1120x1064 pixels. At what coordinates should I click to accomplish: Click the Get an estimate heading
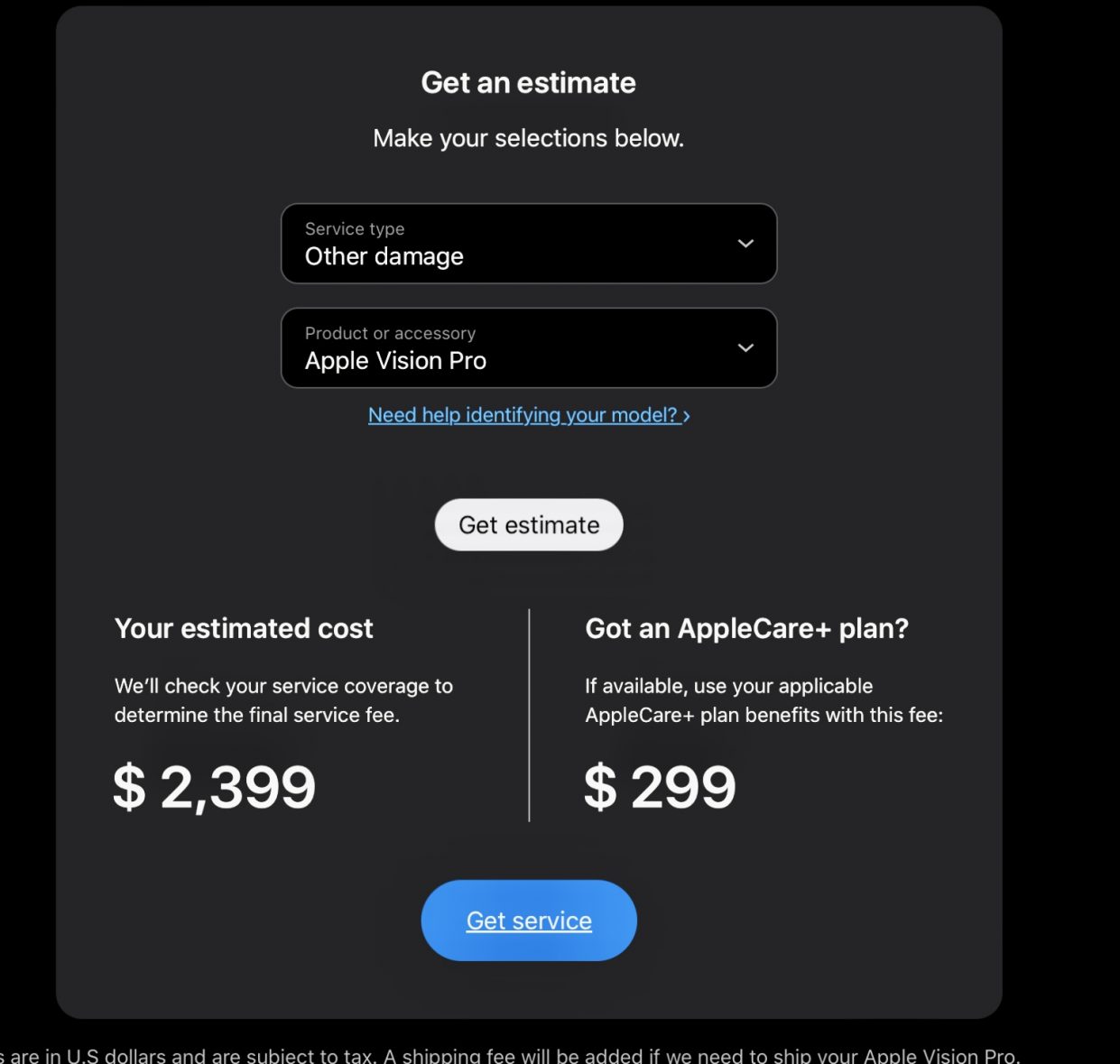coord(528,83)
